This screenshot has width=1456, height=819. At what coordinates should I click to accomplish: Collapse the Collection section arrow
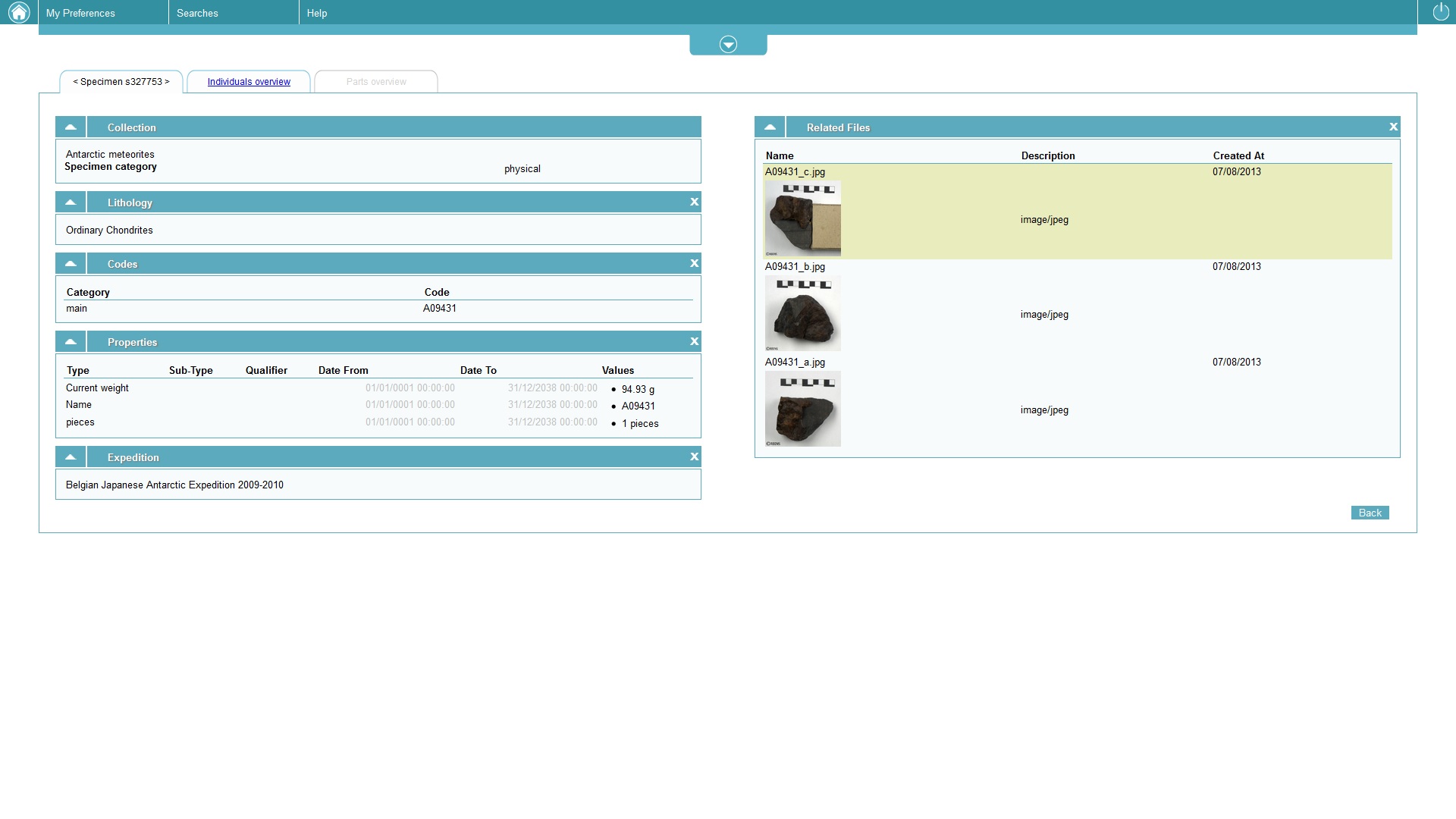click(71, 127)
